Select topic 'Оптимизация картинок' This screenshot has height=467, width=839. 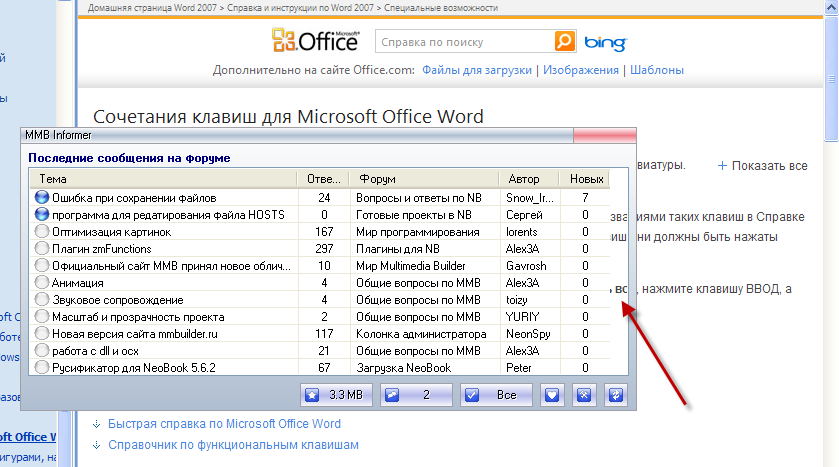tap(111, 232)
